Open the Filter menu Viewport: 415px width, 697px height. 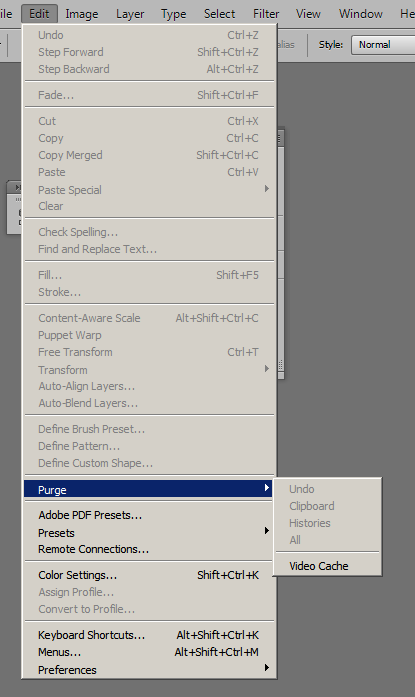click(x=266, y=14)
